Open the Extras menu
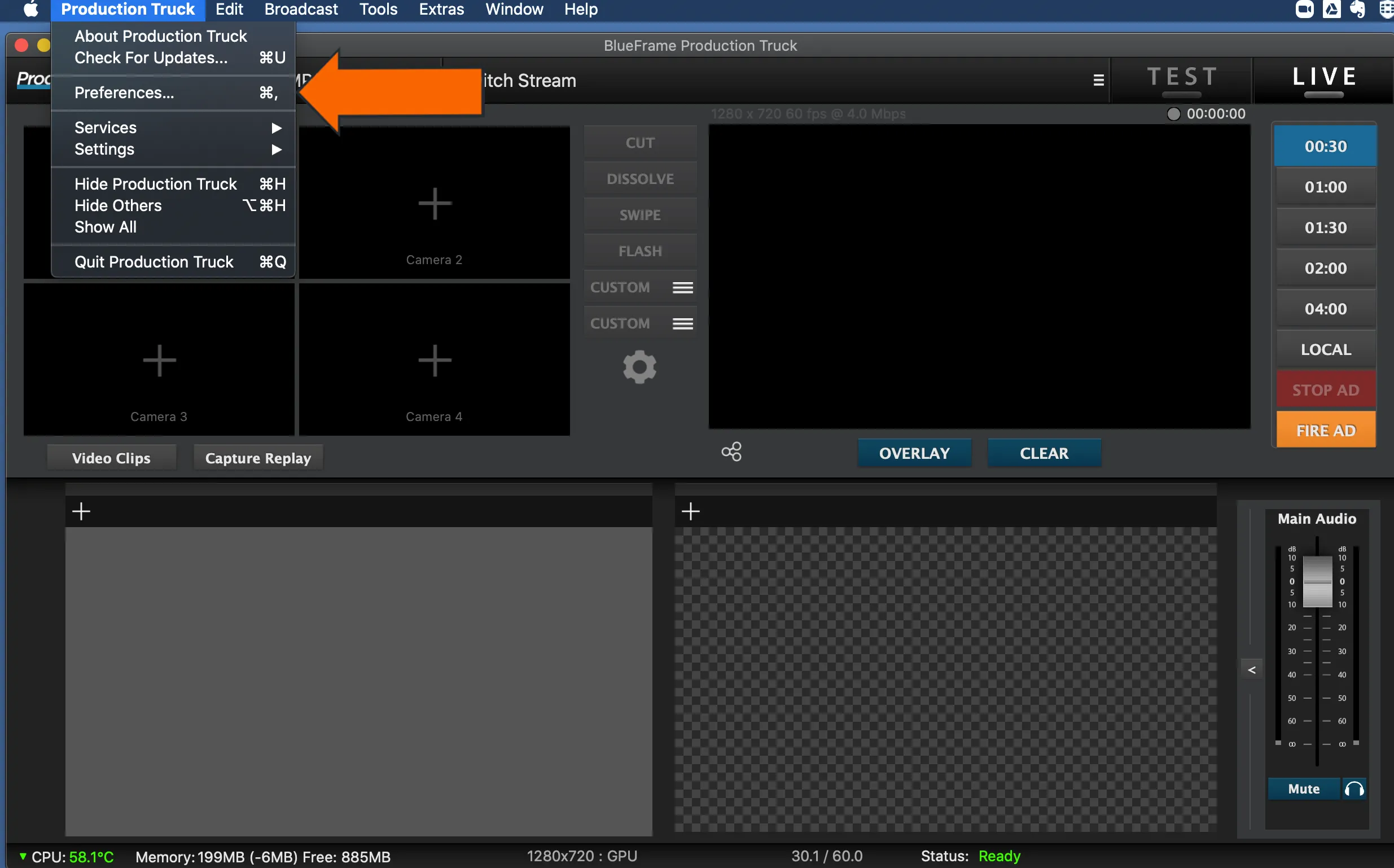This screenshot has width=1394, height=868. [x=441, y=9]
